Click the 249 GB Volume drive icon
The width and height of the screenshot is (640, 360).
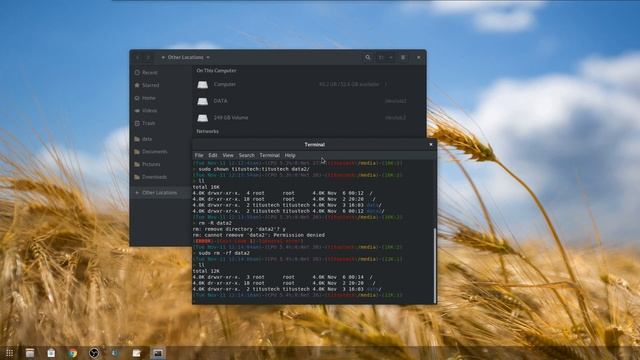click(202, 118)
